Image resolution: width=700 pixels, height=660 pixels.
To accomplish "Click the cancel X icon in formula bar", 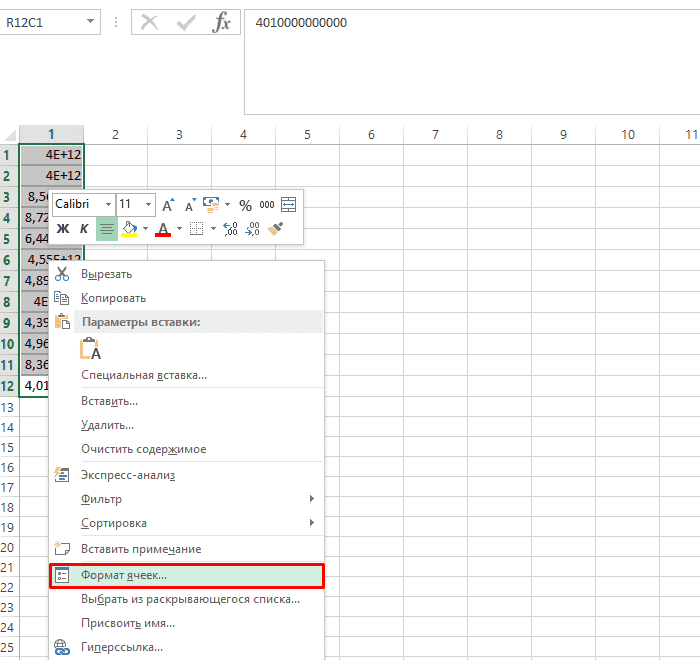I will 150,22.
